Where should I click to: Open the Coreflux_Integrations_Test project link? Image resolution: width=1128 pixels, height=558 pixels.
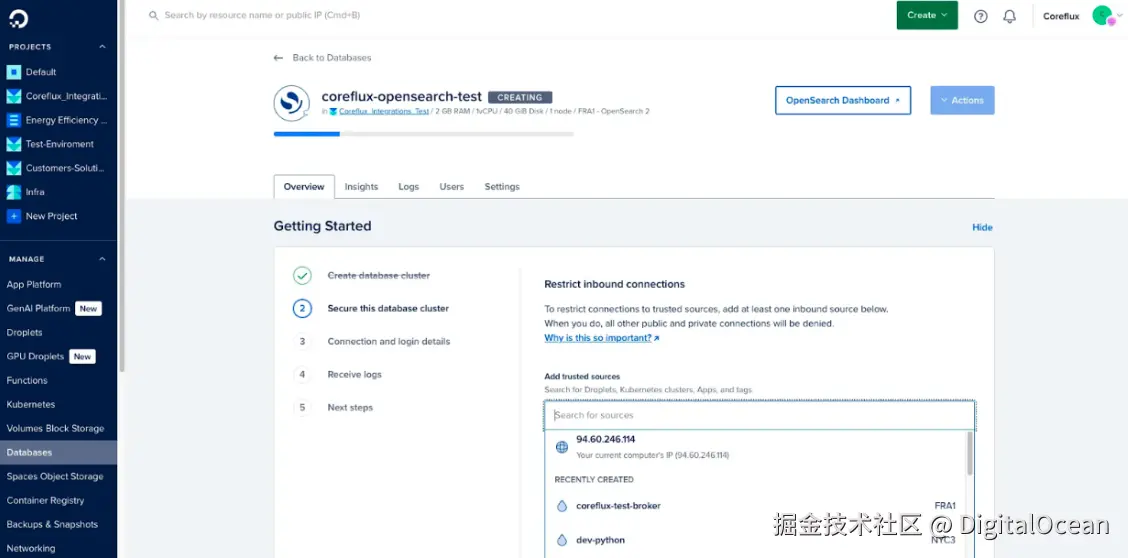tap(384, 111)
